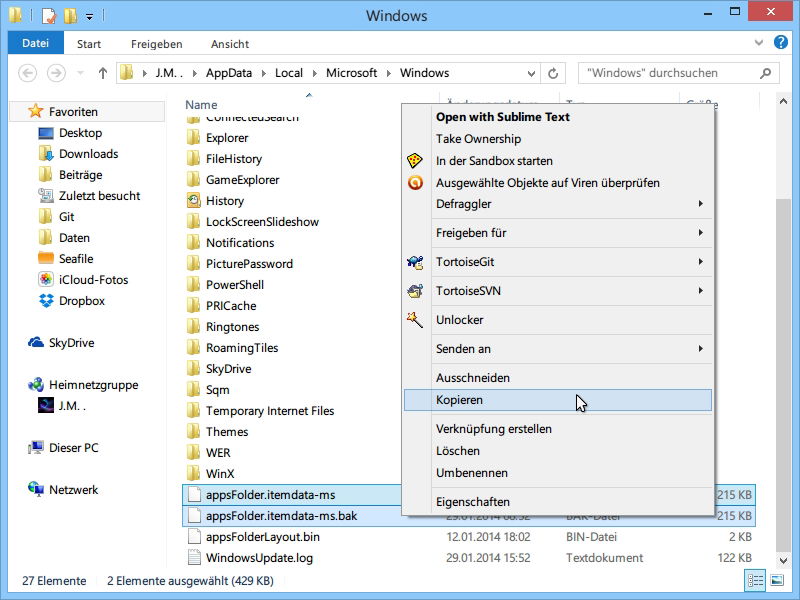Sort files by the Name column header
Screen dimensions: 800x600
(x=201, y=105)
